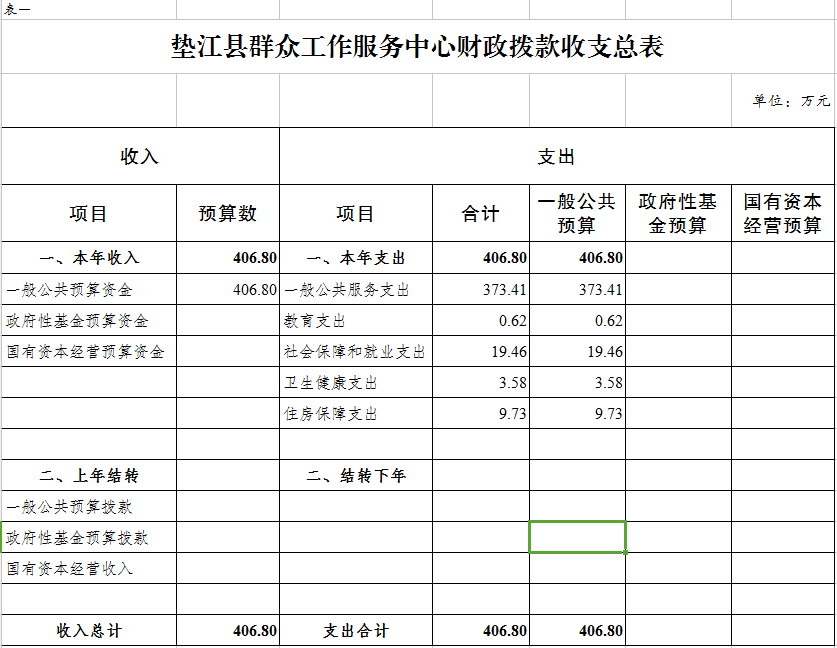Click 3.58 in the 合计 column
Image resolution: width=837 pixels, height=648 pixels.
coord(481,383)
